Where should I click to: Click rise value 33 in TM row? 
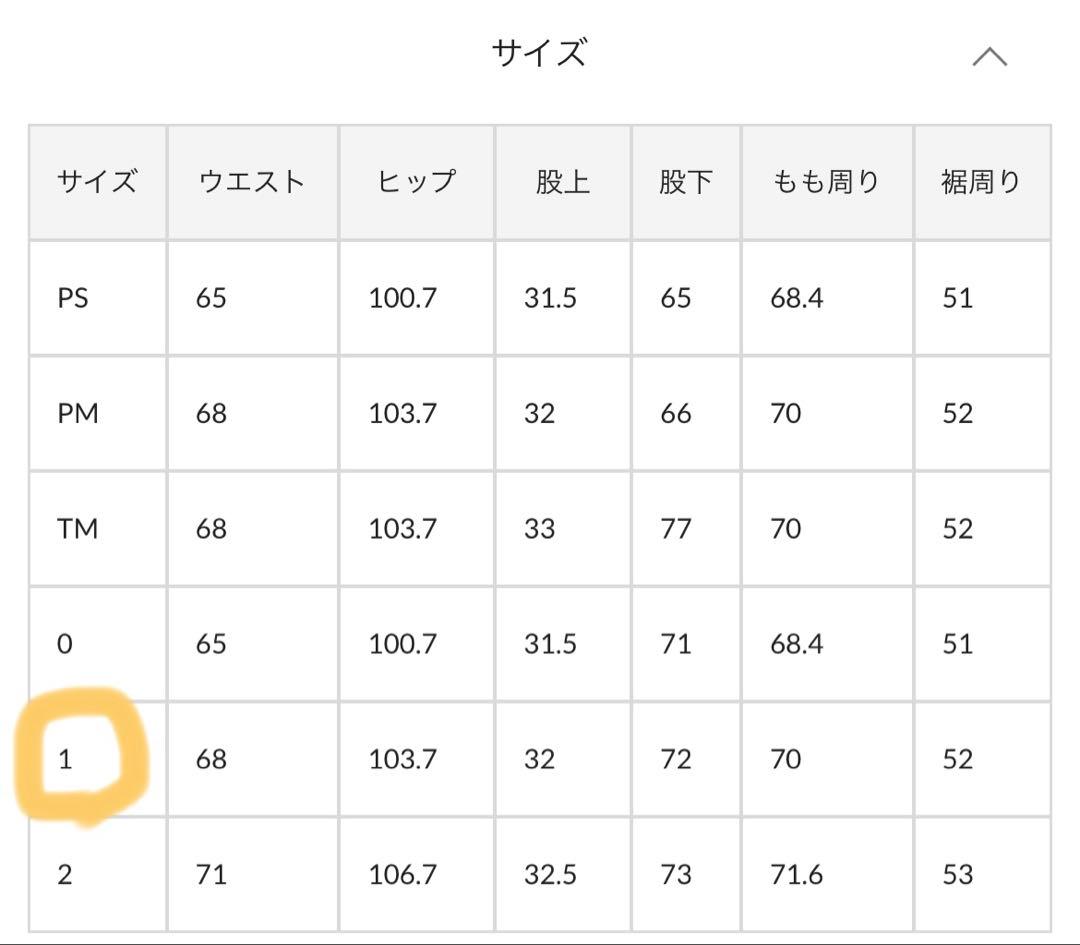[539, 528]
